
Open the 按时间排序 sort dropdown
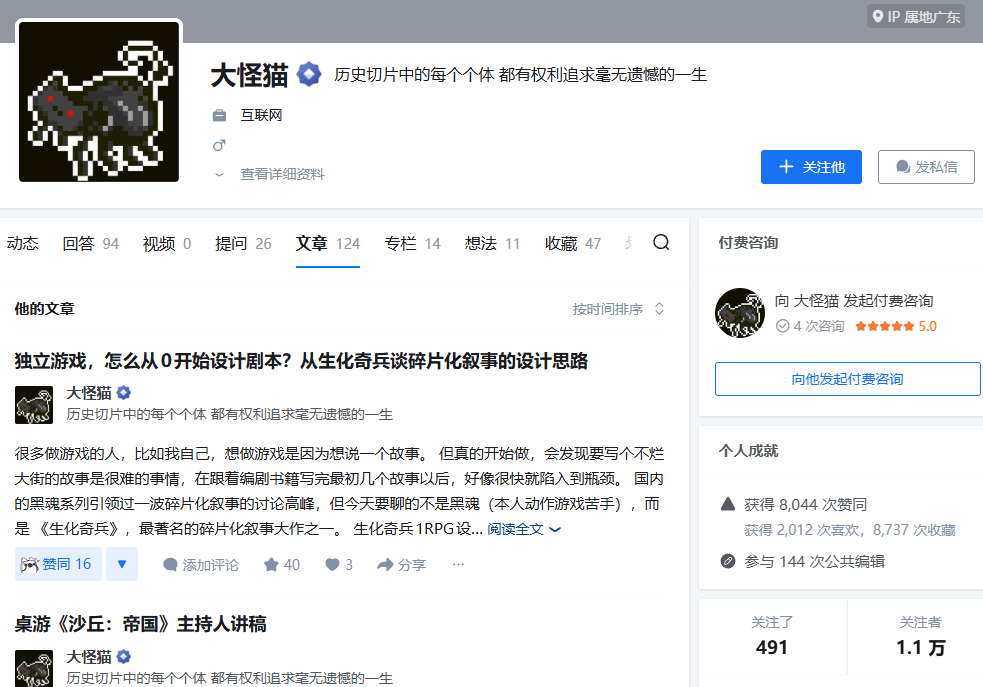point(618,309)
